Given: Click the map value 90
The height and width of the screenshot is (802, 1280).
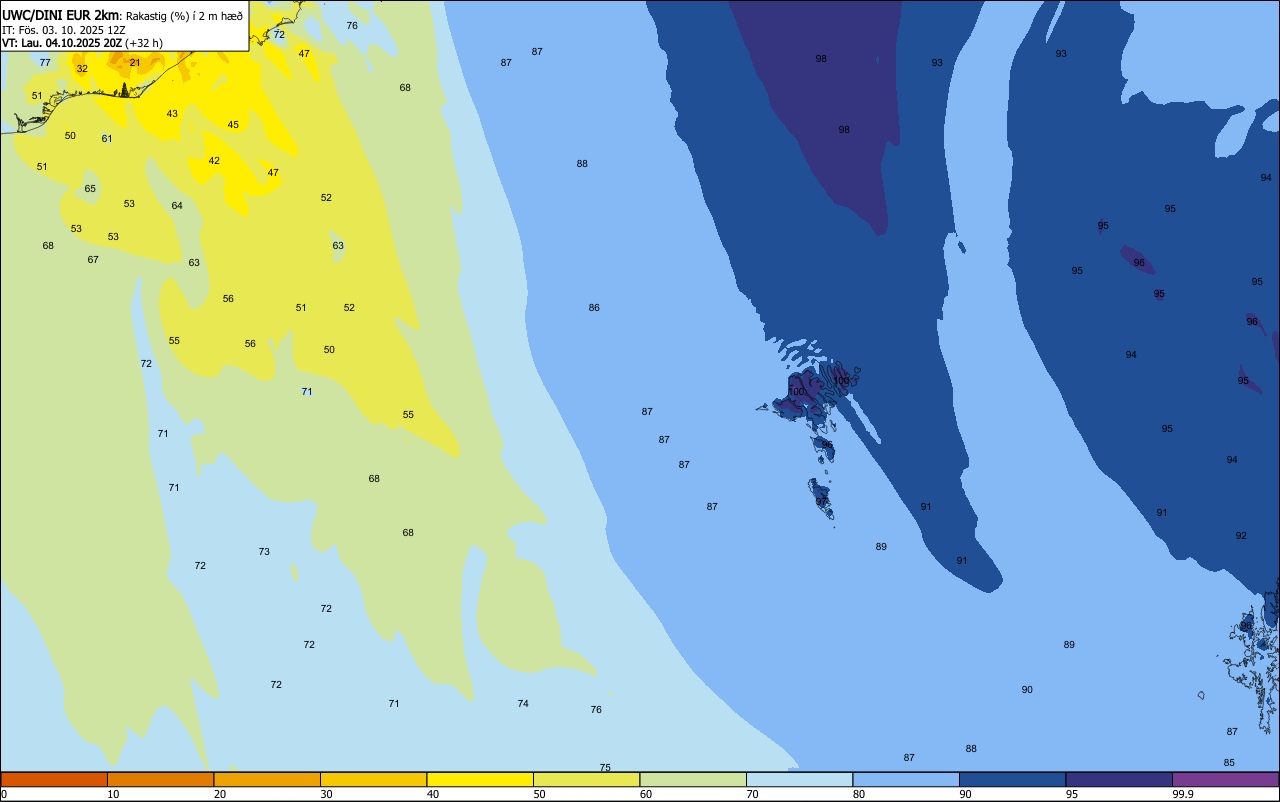Looking at the screenshot, I should coord(1027,690).
